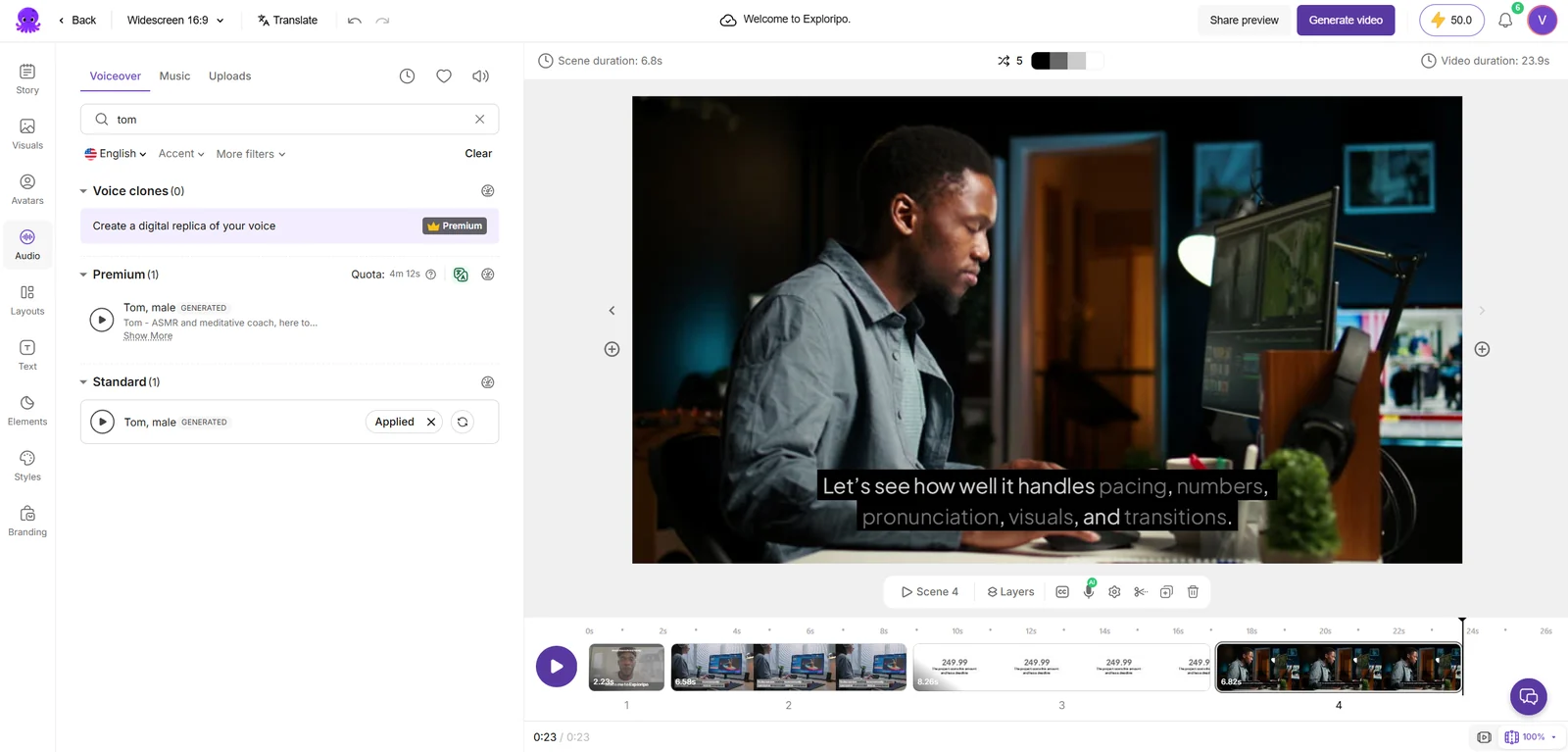Viewport: 1568px width, 752px height.
Task: Collapse the Standard voices section
Action: point(83,382)
